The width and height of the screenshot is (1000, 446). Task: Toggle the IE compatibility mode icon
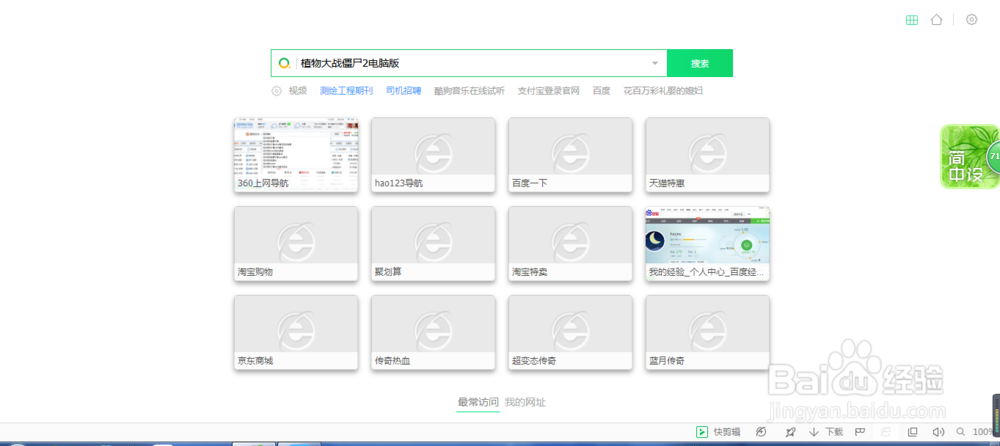[885, 432]
